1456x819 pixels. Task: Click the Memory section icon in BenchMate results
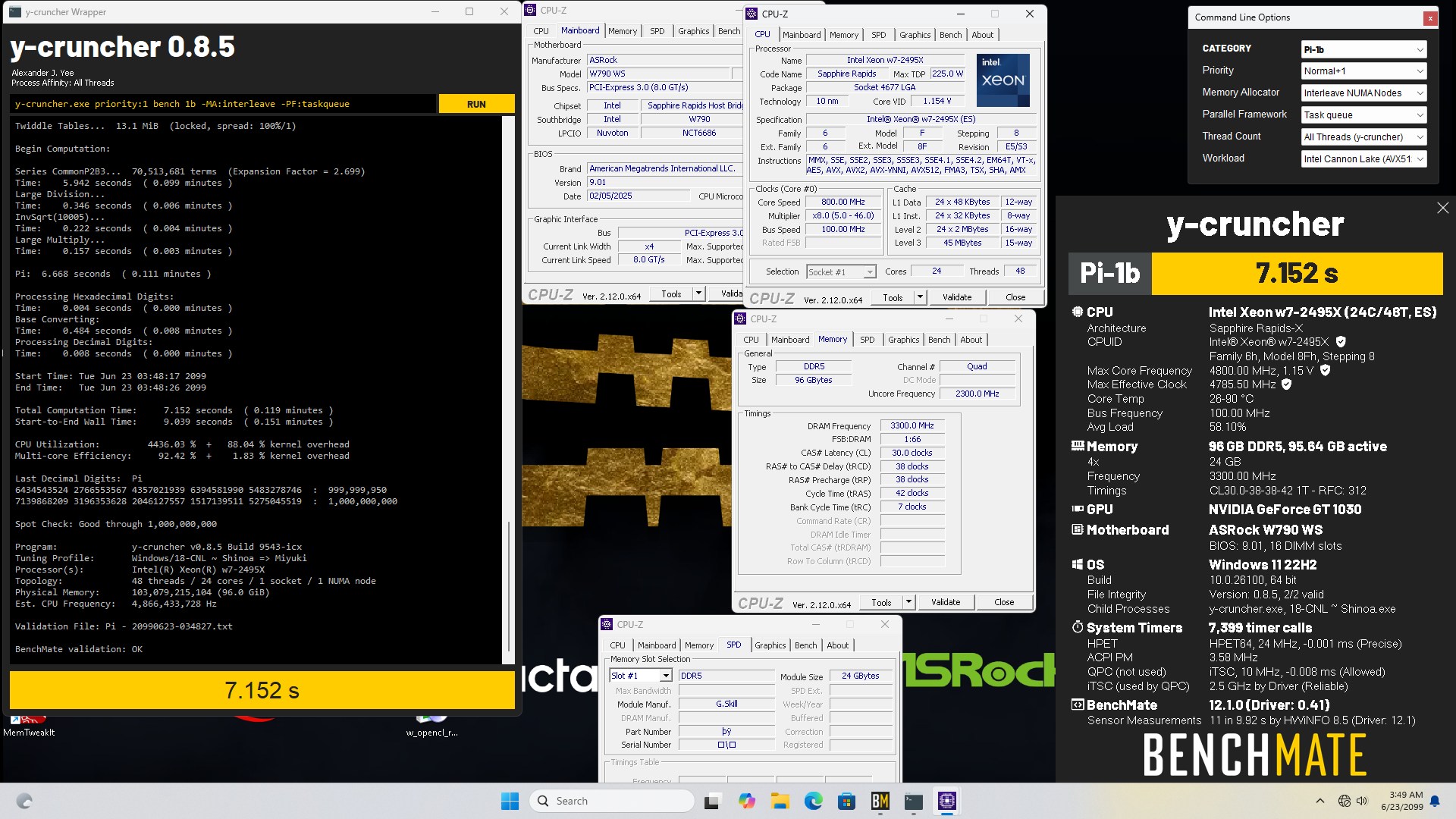tap(1078, 446)
